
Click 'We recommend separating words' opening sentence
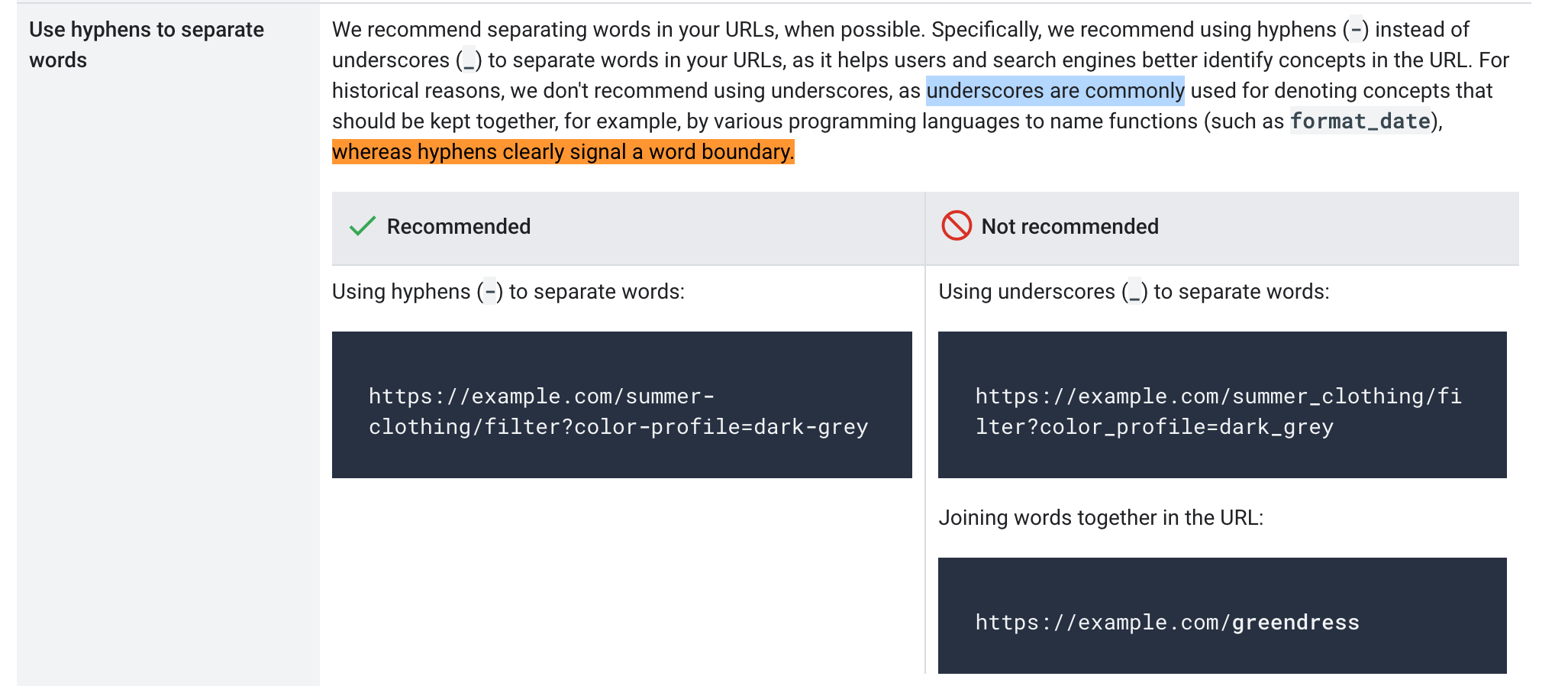click(628, 30)
